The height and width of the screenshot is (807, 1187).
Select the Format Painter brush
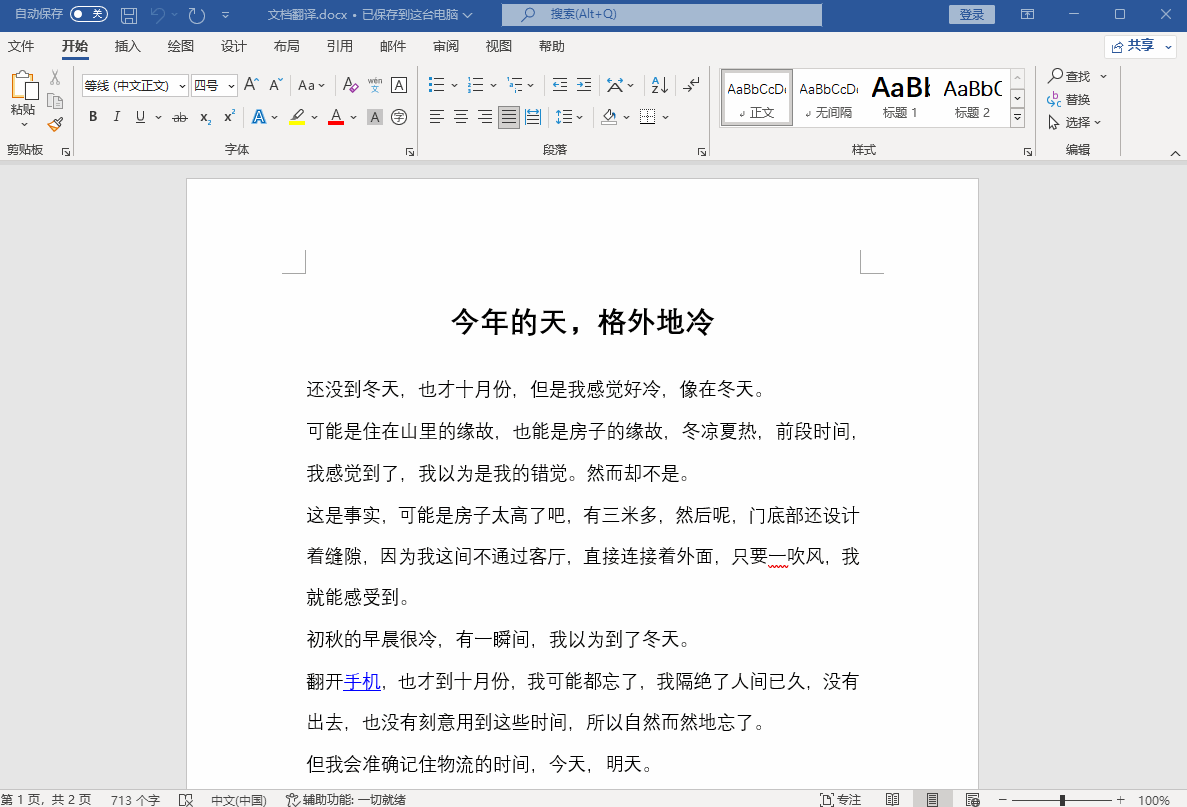[x=55, y=124]
